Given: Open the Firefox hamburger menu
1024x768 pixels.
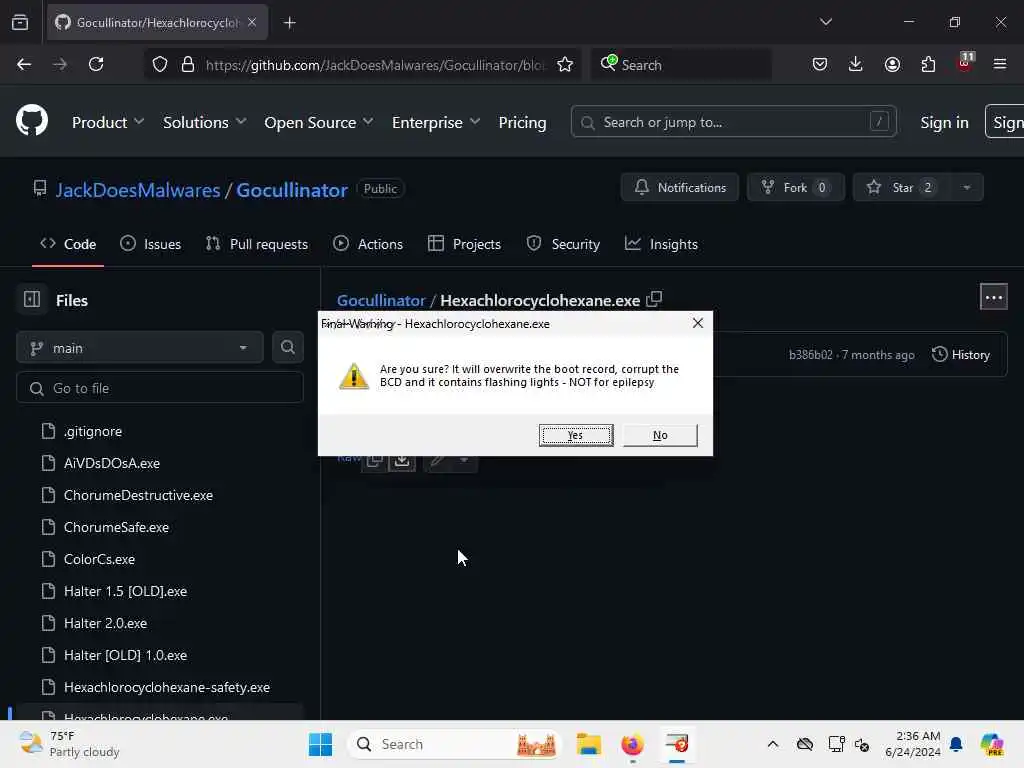Looking at the screenshot, I should tap(1000, 64).
